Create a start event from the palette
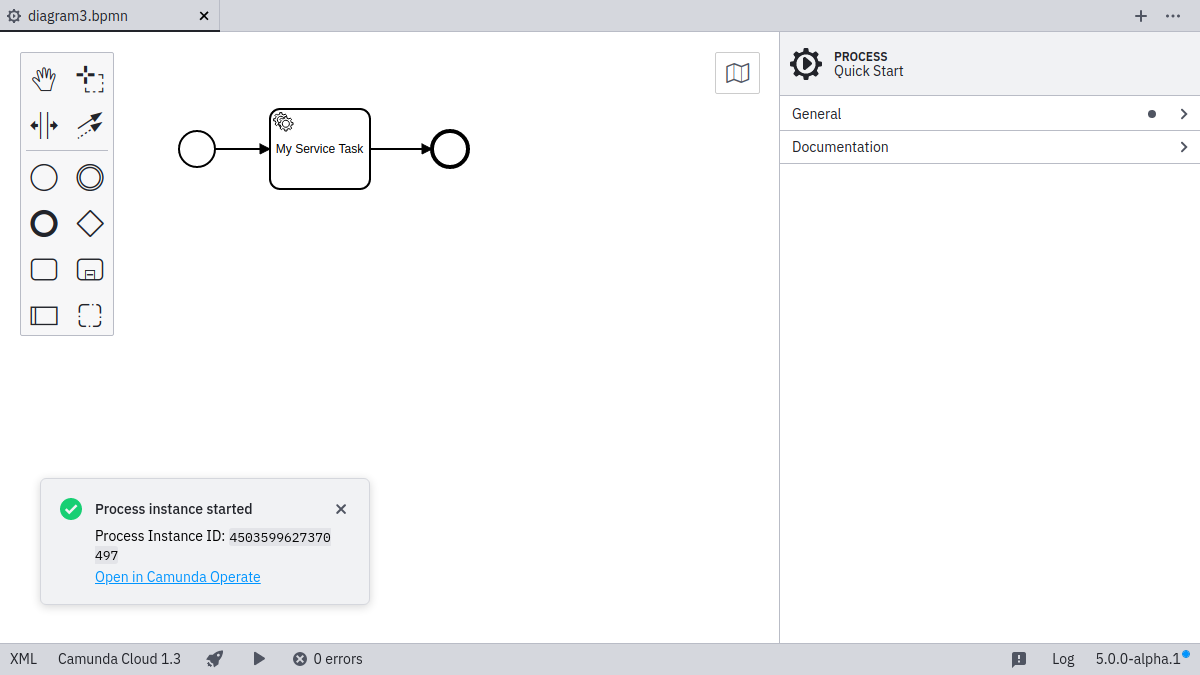1200x675 pixels. (x=44, y=177)
